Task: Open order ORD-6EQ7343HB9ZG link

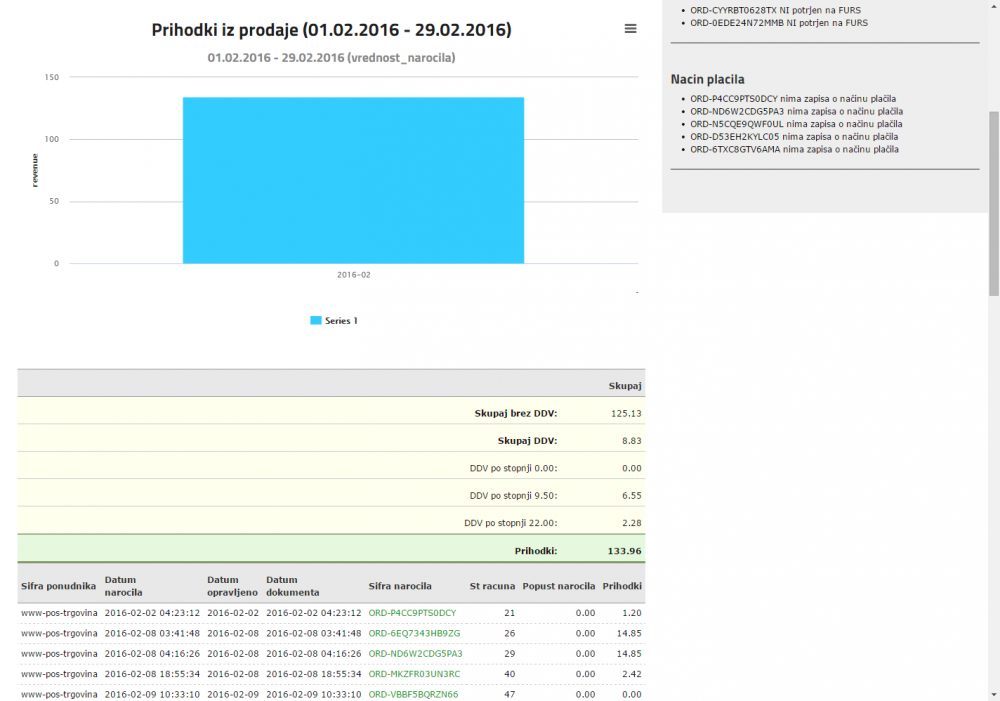Action: 414,633
